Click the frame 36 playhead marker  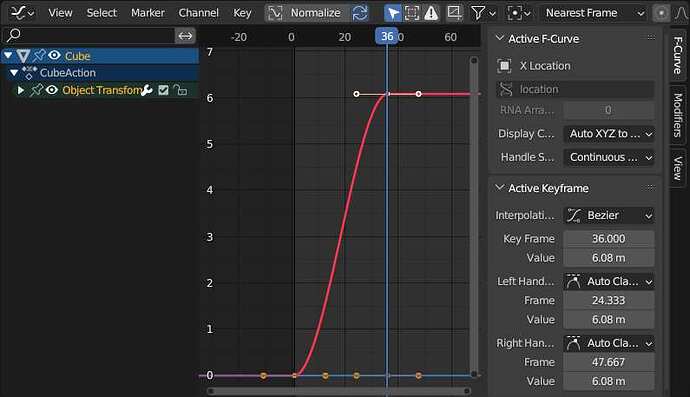(386, 36)
